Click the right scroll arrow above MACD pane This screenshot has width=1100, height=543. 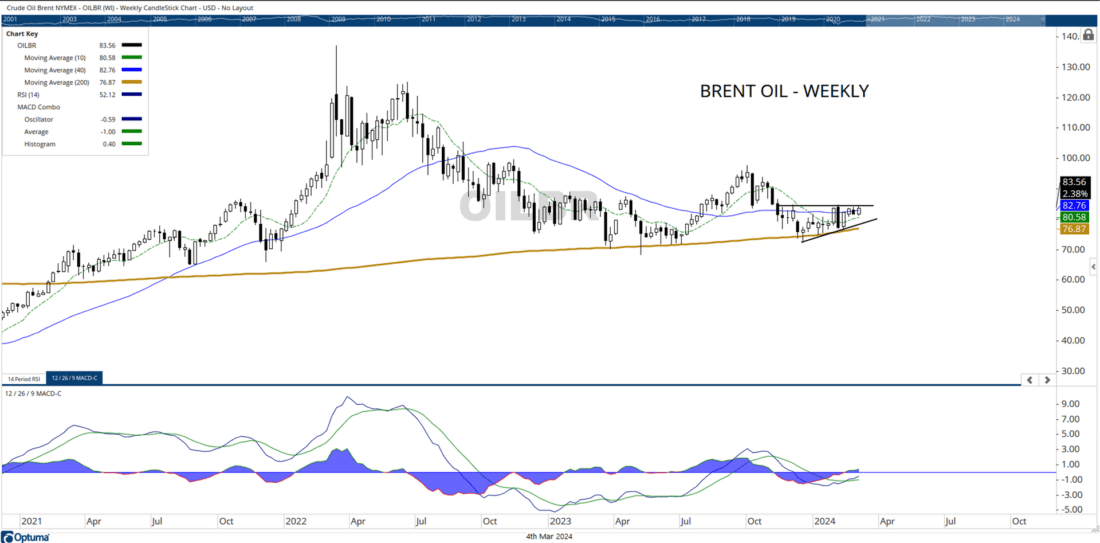1047,380
